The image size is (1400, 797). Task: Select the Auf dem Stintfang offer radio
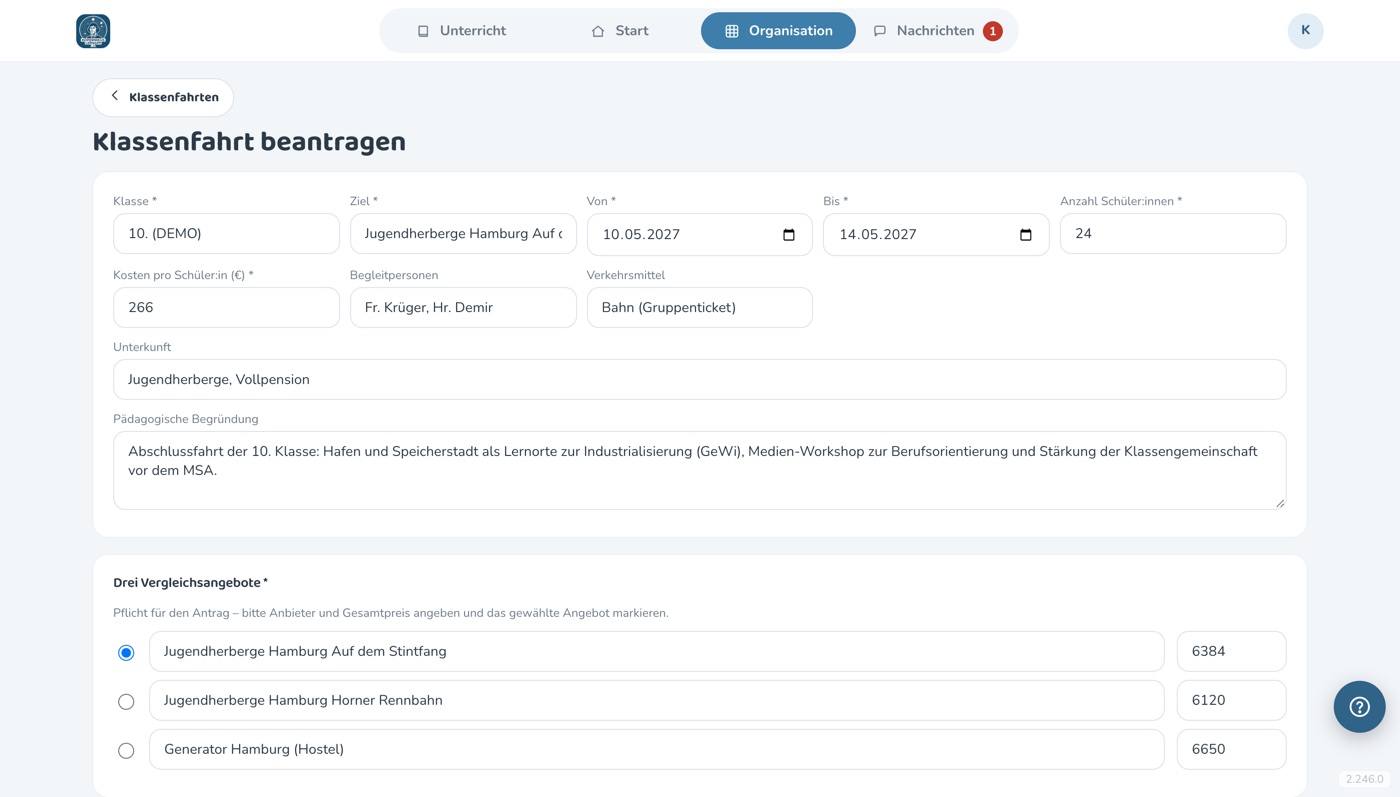126,652
